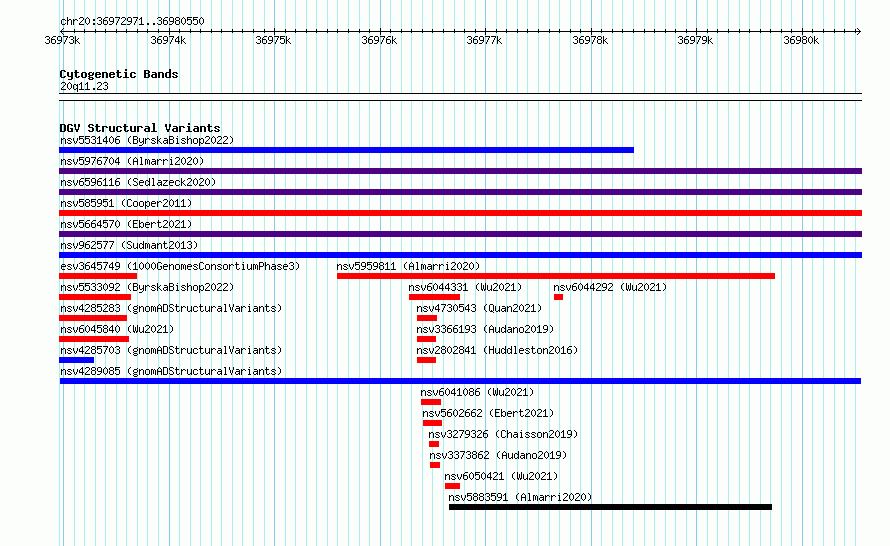Click the 36974k ruler tick label

click(168, 40)
